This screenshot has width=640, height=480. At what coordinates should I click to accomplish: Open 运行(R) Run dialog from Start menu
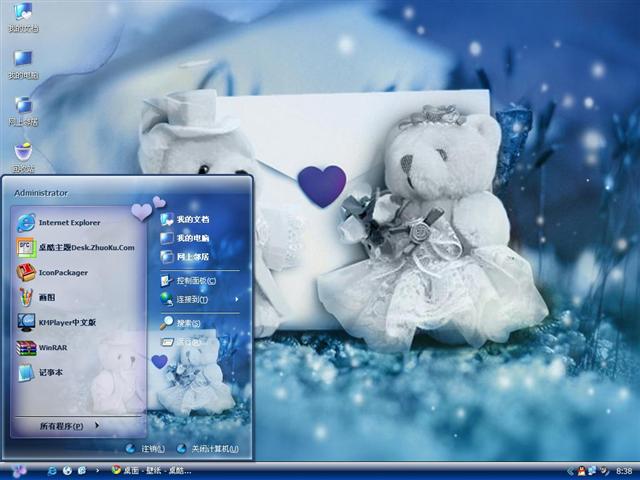[180, 342]
